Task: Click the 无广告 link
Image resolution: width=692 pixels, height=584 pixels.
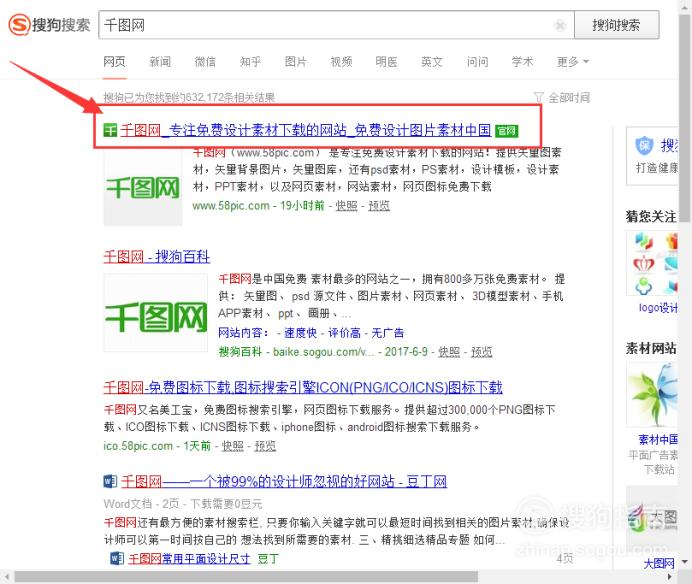Action: [387, 333]
